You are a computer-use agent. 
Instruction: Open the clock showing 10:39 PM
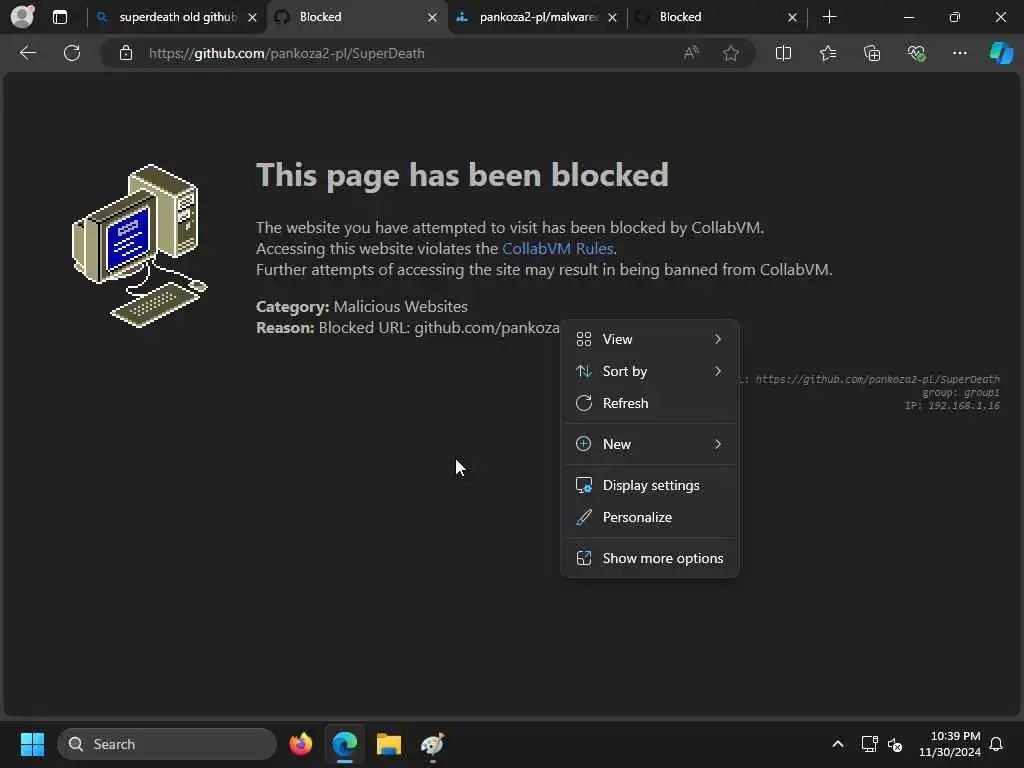950,744
